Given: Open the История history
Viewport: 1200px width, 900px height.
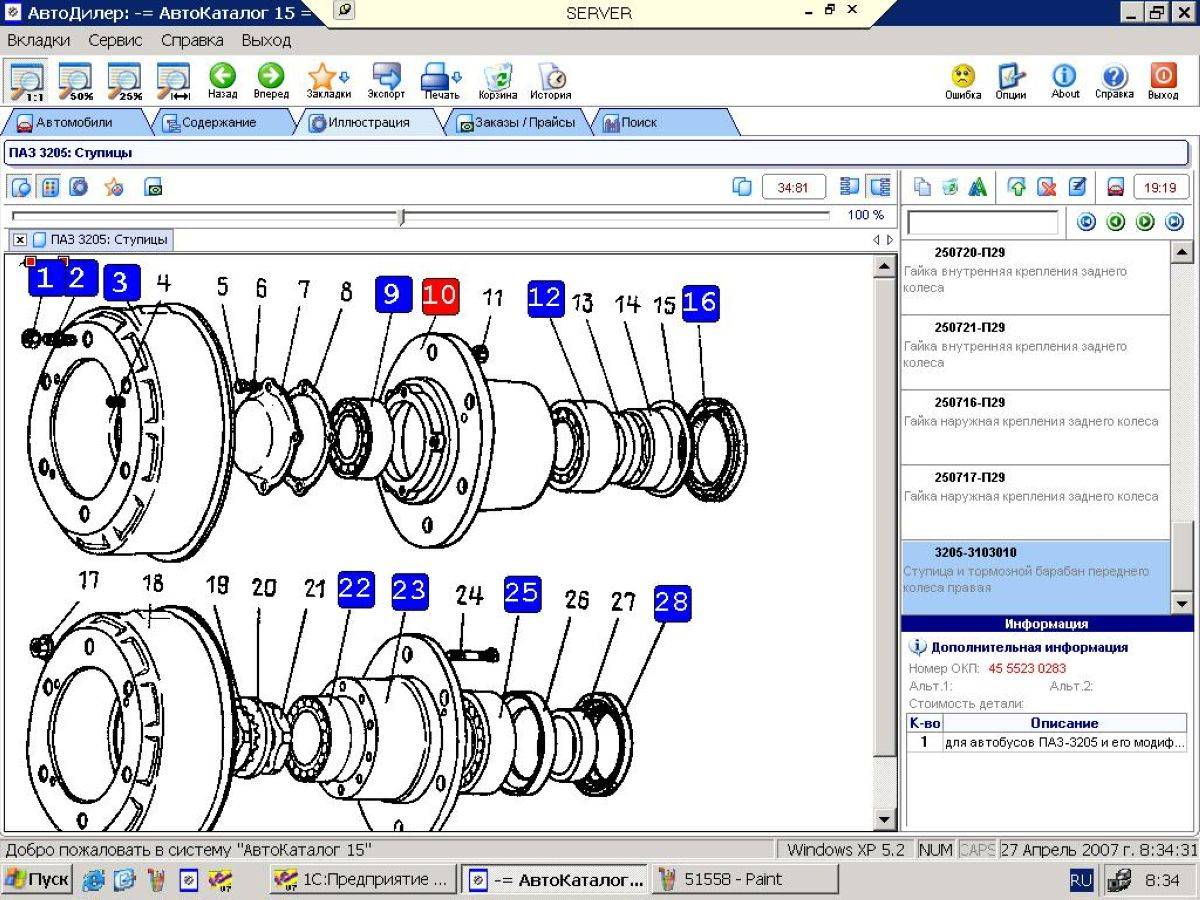Looking at the screenshot, I should (x=551, y=81).
